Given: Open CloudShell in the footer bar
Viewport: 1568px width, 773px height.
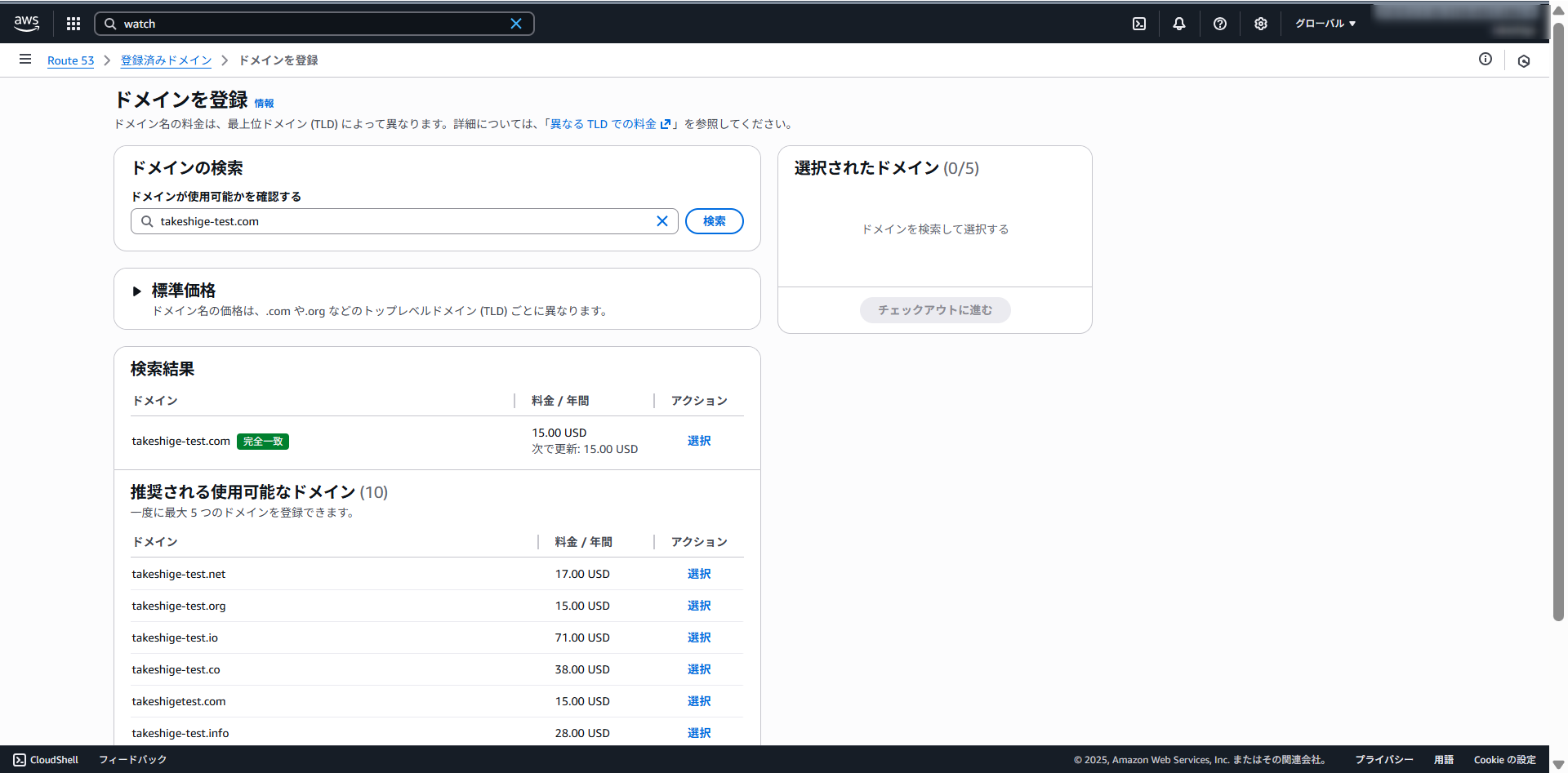Looking at the screenshot, I should pos(47,760).
